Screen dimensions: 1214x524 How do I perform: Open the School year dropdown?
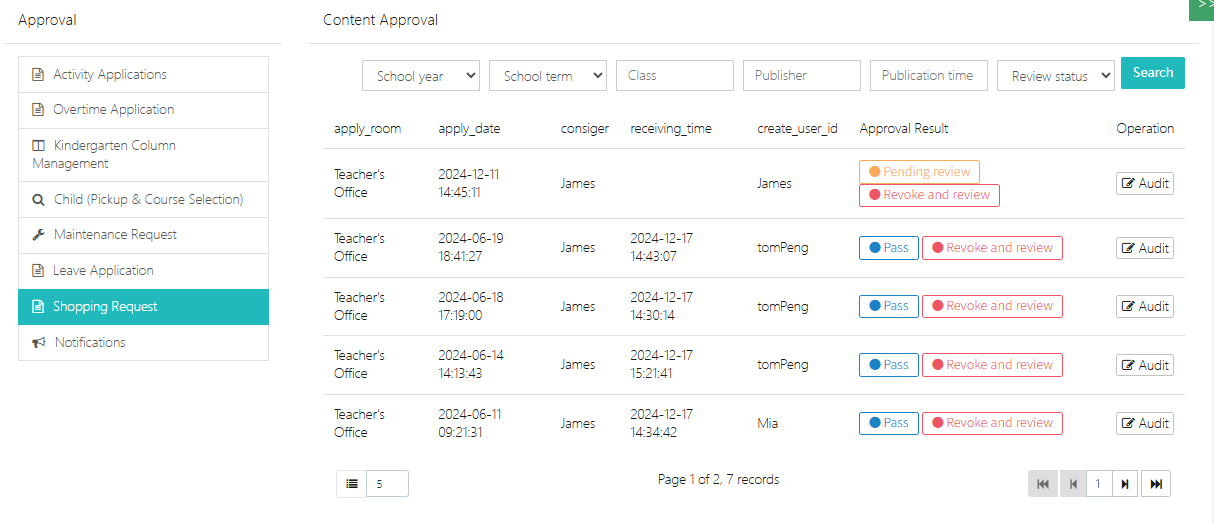pyautogui.click(x=421, y=76)
